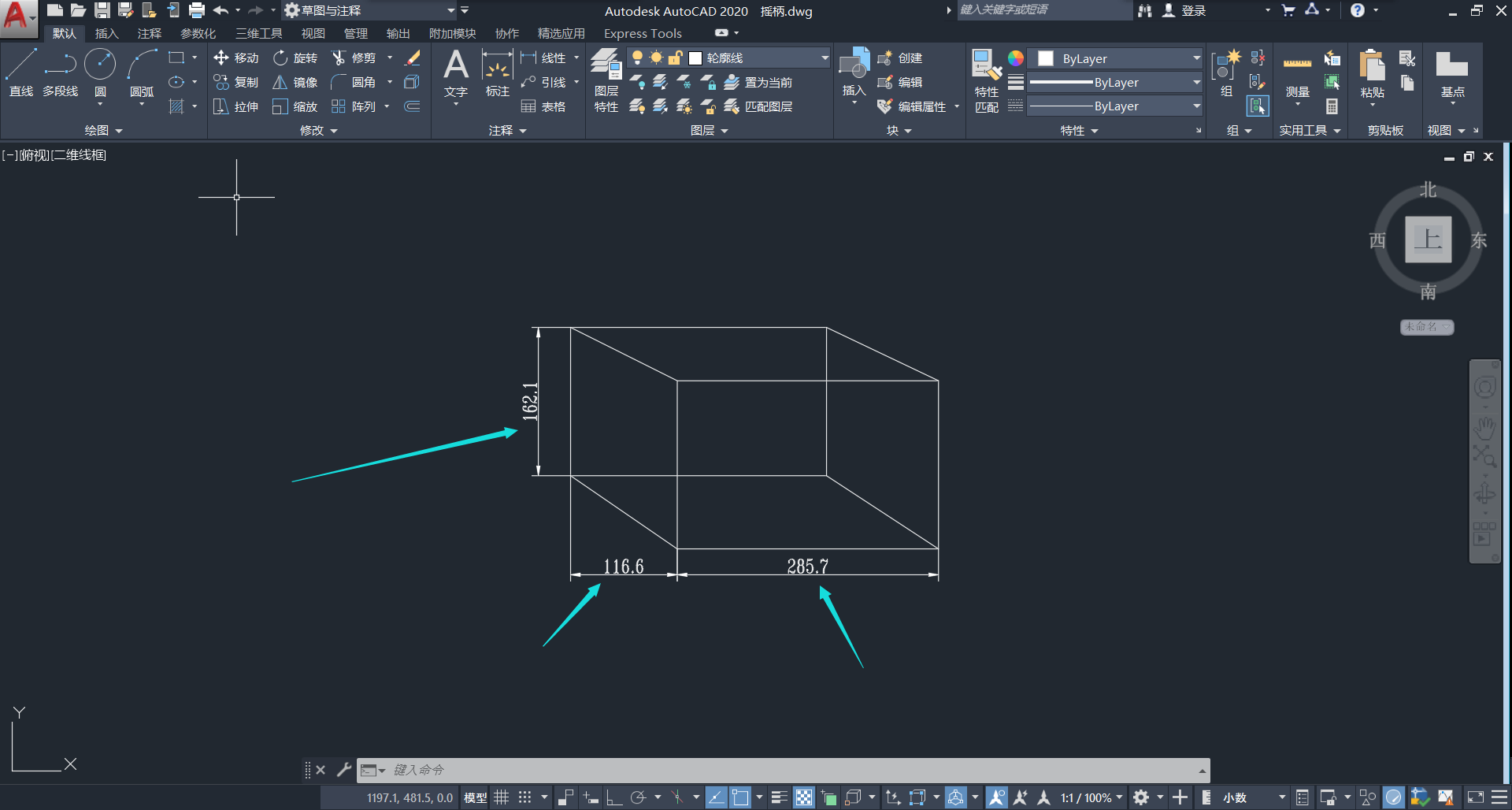Open the Text (文字) annotation tool
The height and width of the screenshot is (810, 1512).
(x=456, y=73)
